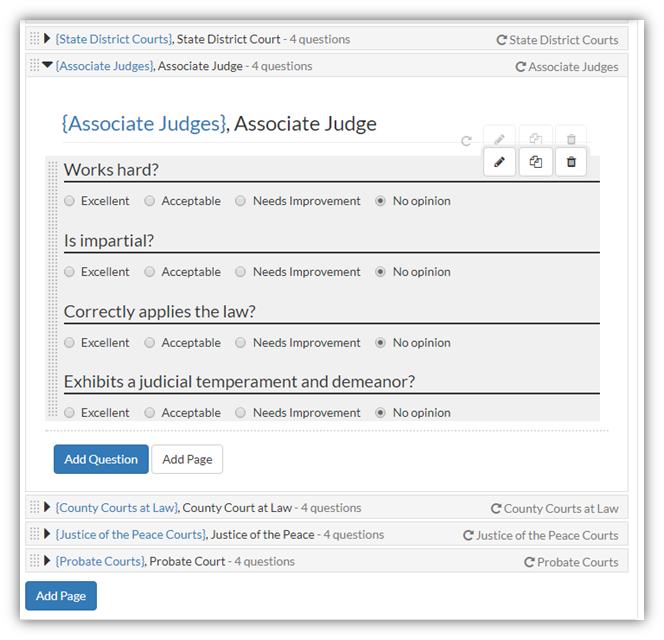Click the refresh icon beside the page title toolbar
Image resolution: width=664 pixels, height=640 pixels.
coord(466,141)
